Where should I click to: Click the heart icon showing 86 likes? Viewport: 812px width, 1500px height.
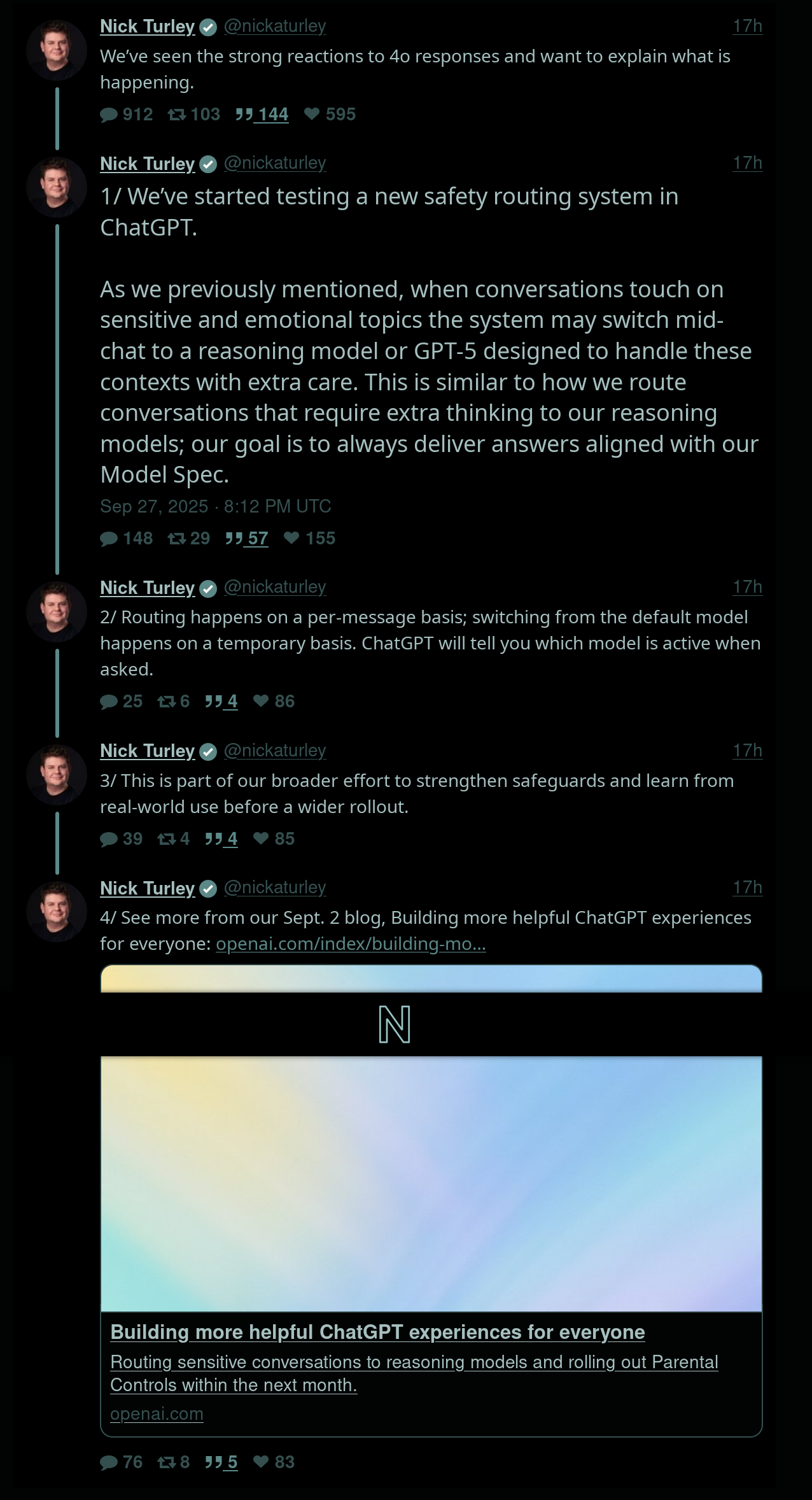[261, 701]
